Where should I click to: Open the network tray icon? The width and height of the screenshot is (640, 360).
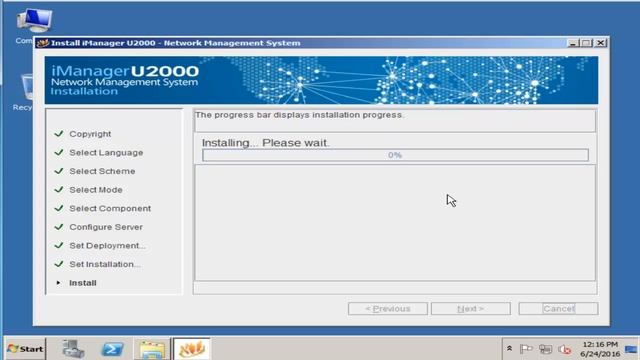tap(545, 349)
